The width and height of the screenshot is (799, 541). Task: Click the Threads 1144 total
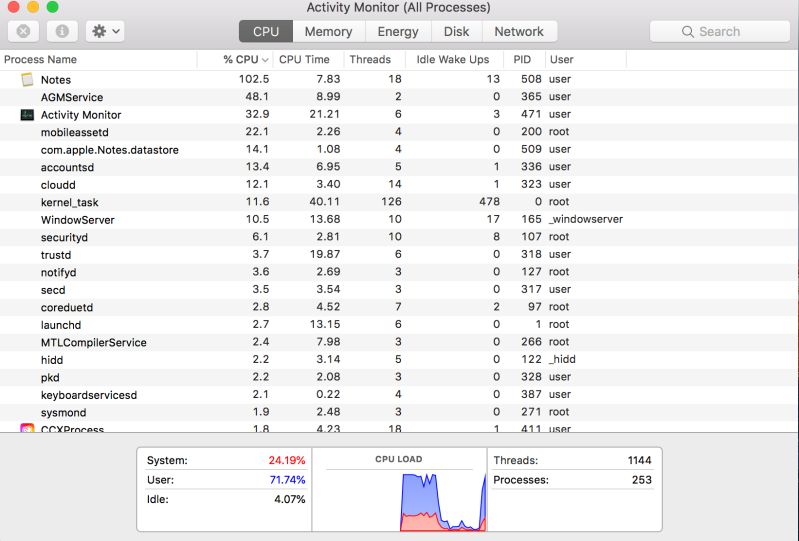640,460
